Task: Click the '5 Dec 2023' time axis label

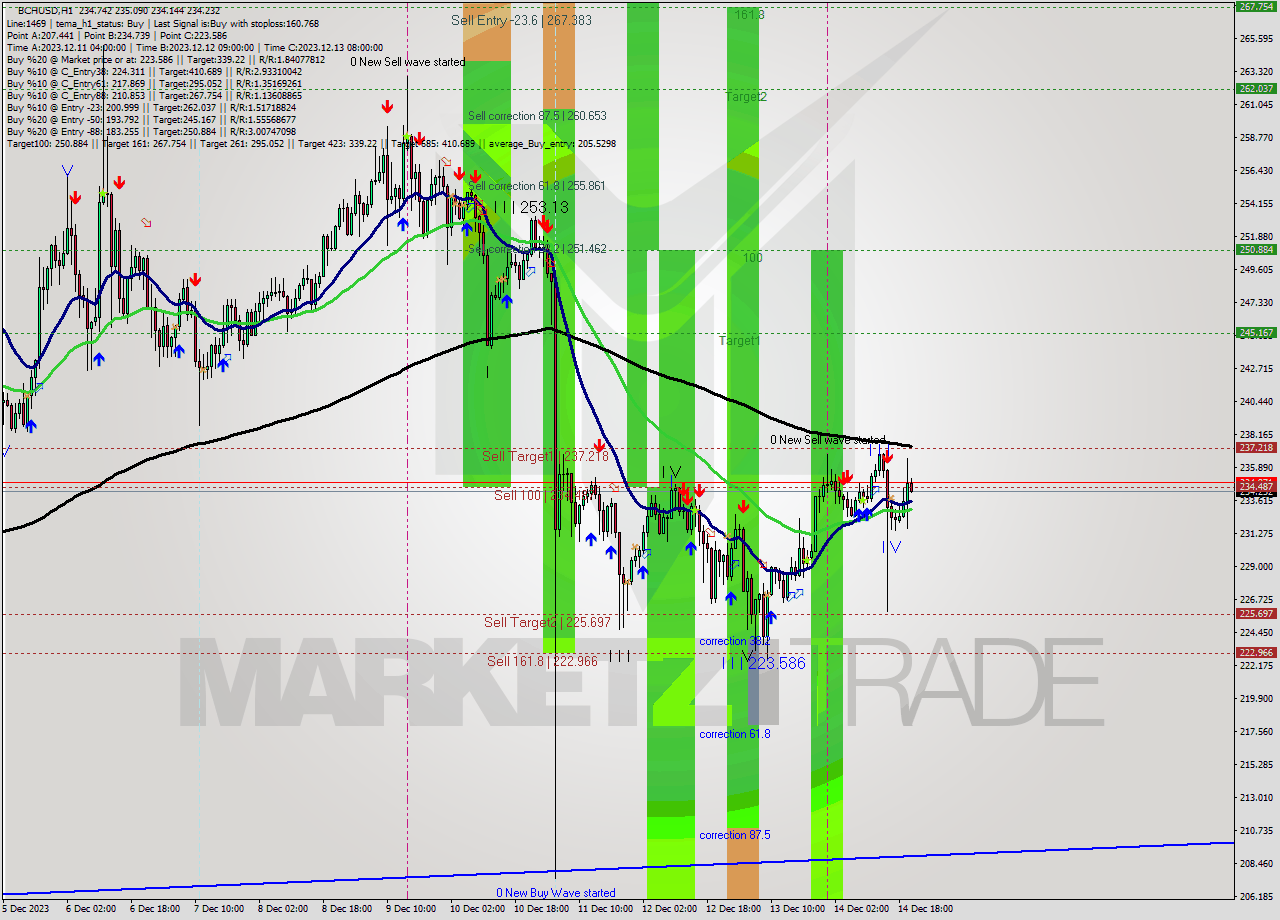Action: (24, 909)
